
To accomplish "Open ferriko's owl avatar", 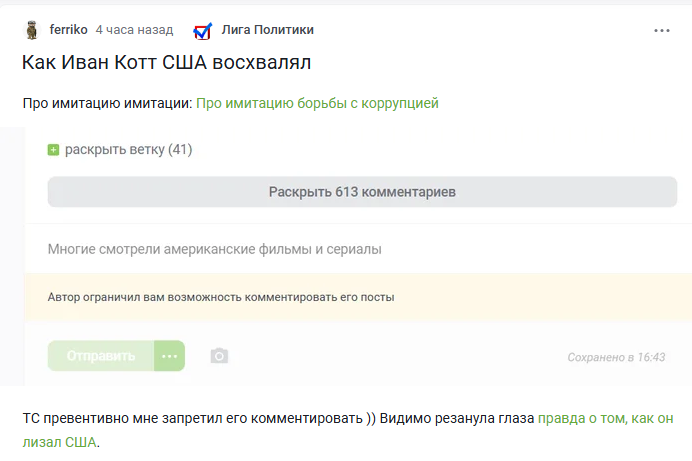I will click(x=31, y=30).
